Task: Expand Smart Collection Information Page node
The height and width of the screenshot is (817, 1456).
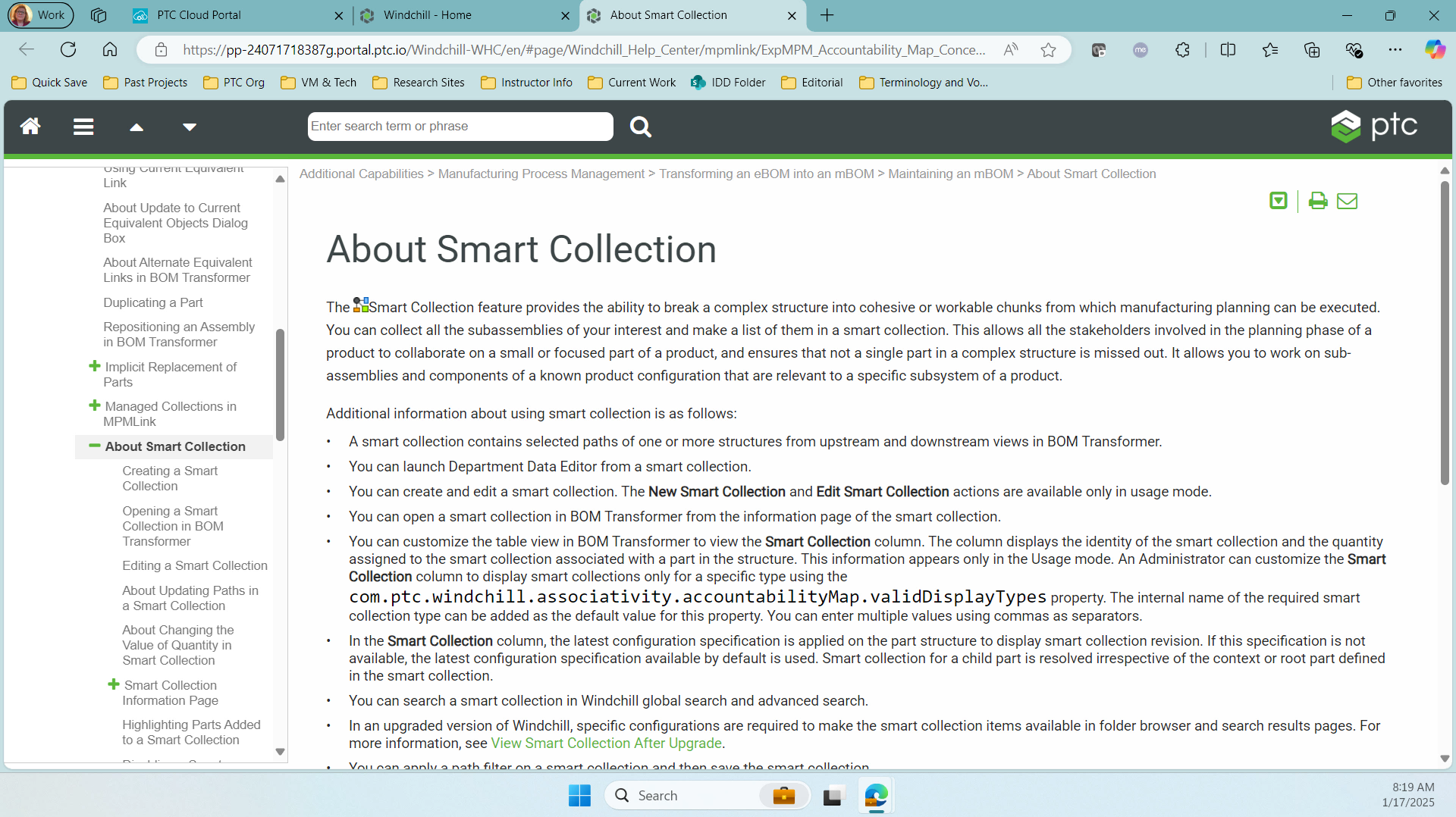Action: coord(114,685)
